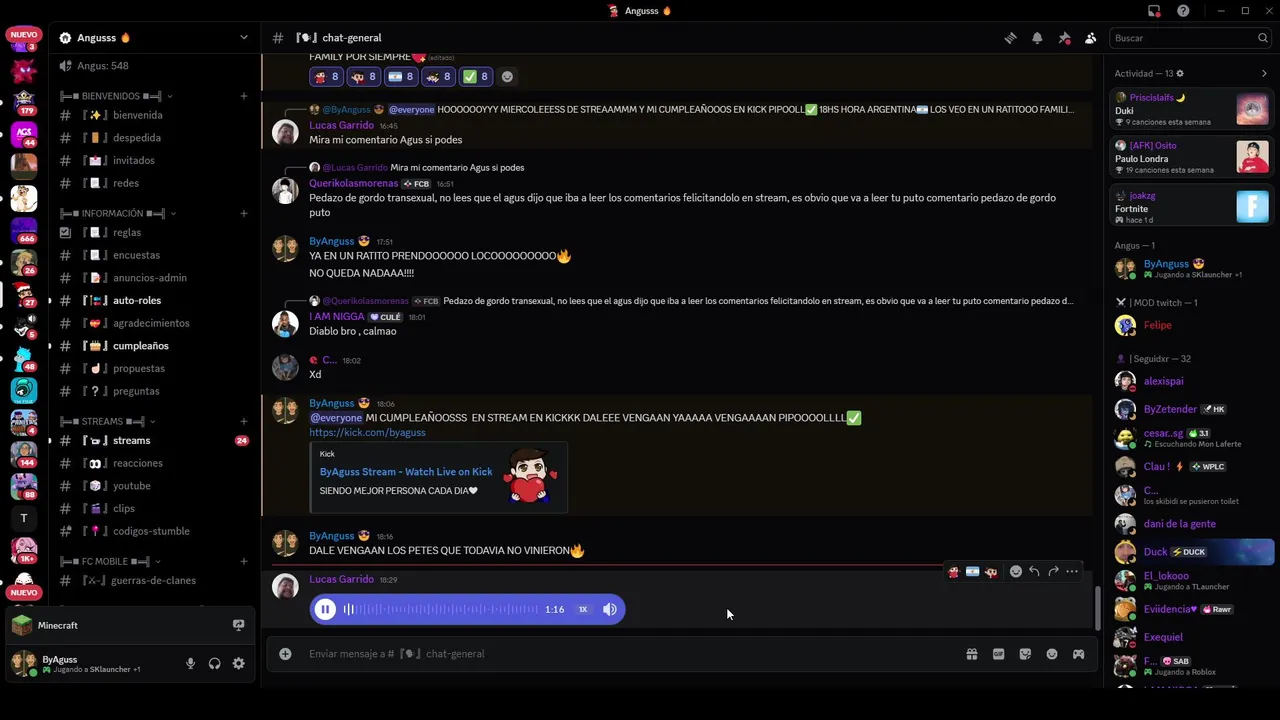Viewport: 1280px width, 720px height.
Task: Open the gift icon in message bar
Action: pos(971,654)
